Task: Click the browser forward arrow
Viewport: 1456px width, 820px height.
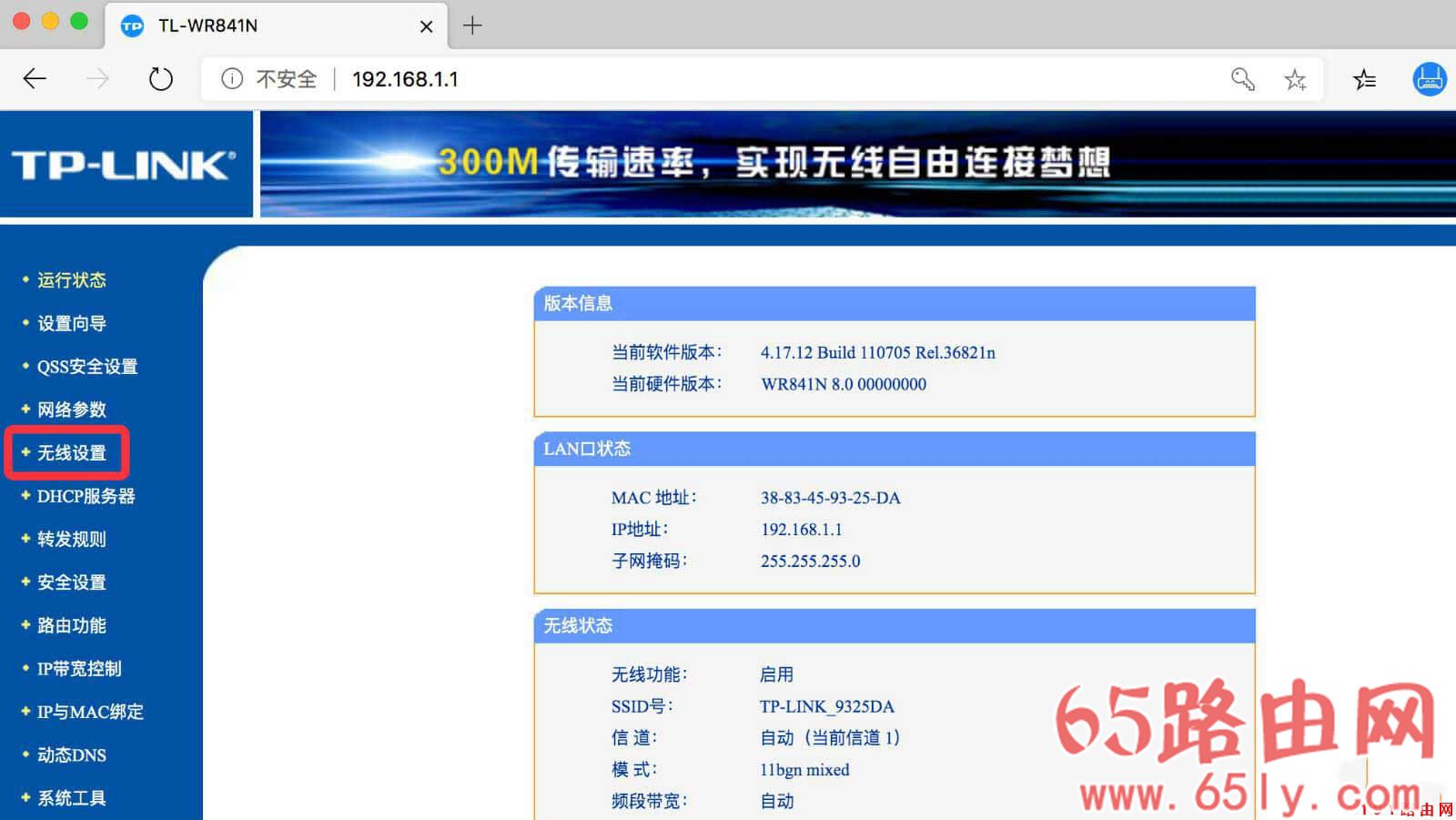Action: point(97,79)
